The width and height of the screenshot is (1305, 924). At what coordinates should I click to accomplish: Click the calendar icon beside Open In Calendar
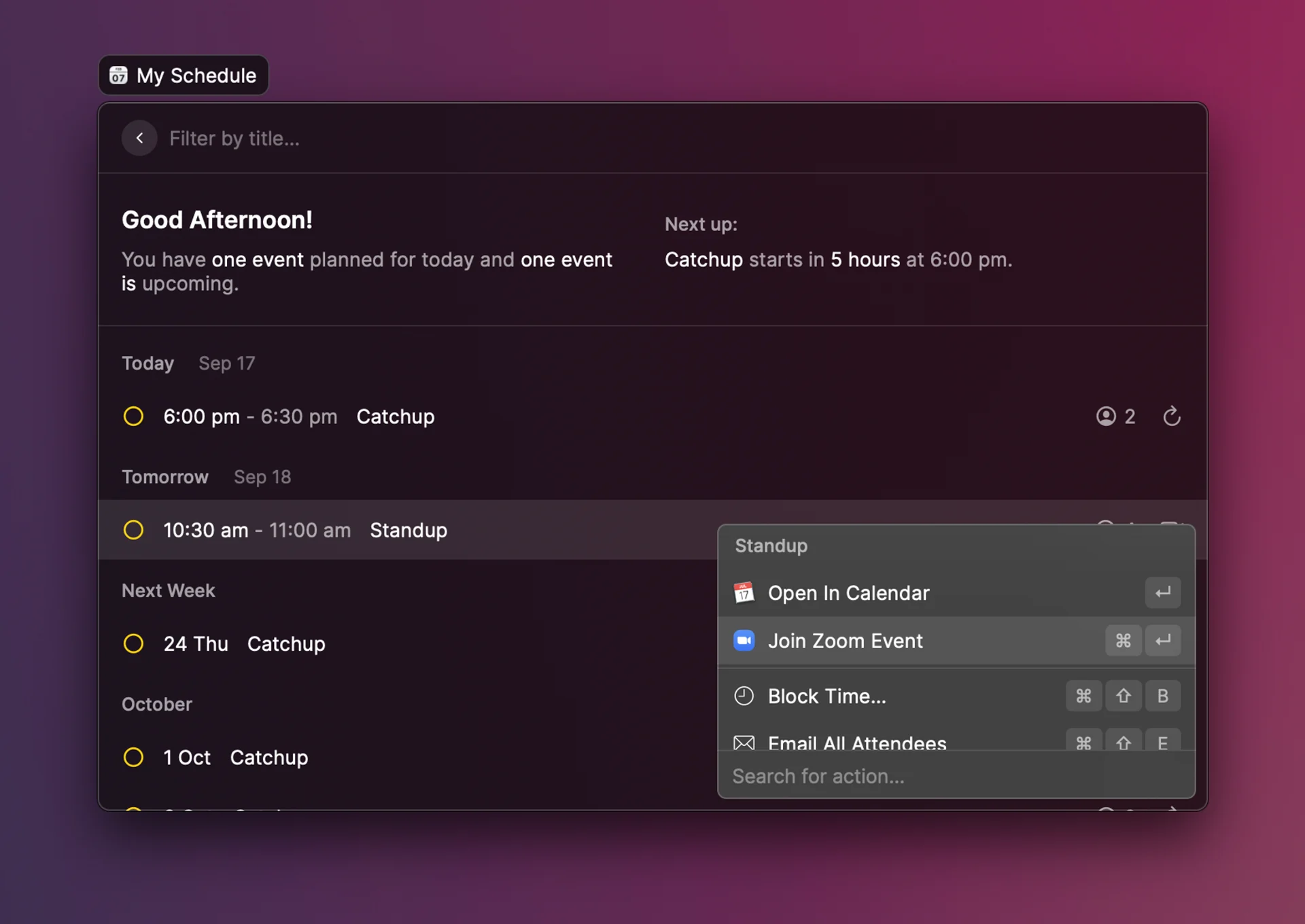tap(744, 592)
